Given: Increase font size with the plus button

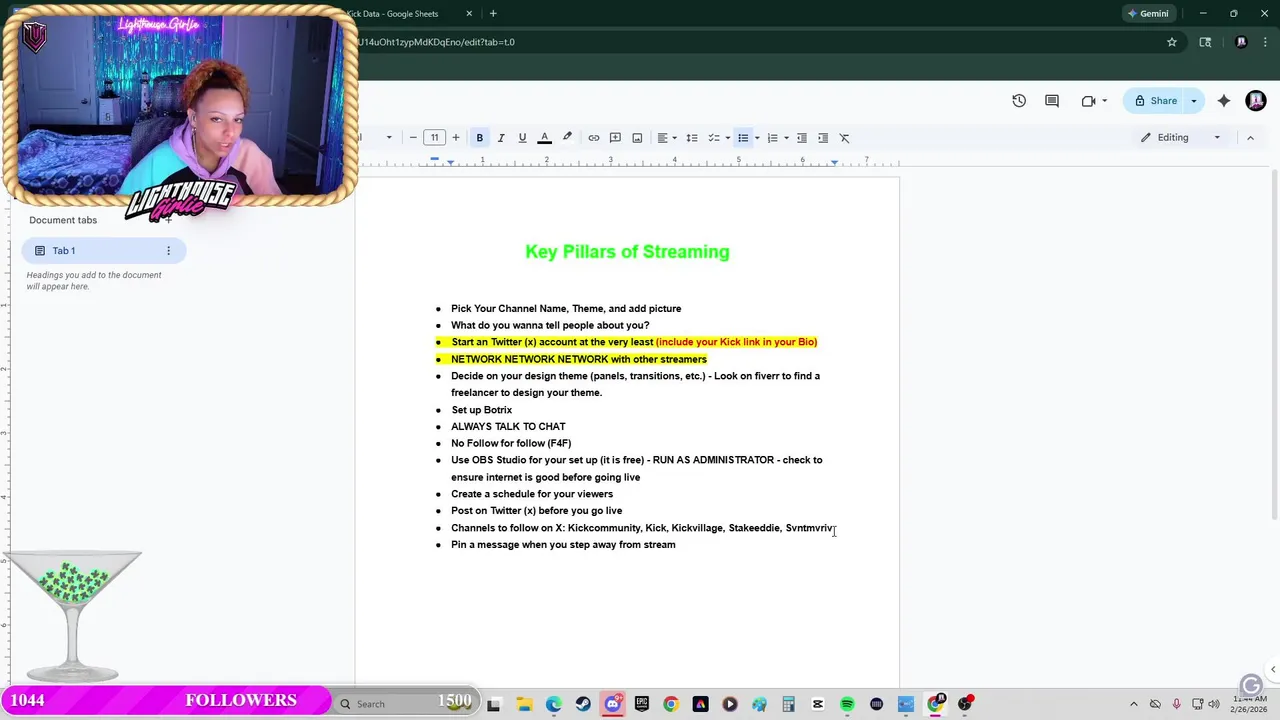Looking at the screenshot, I should tap(456, 138).
